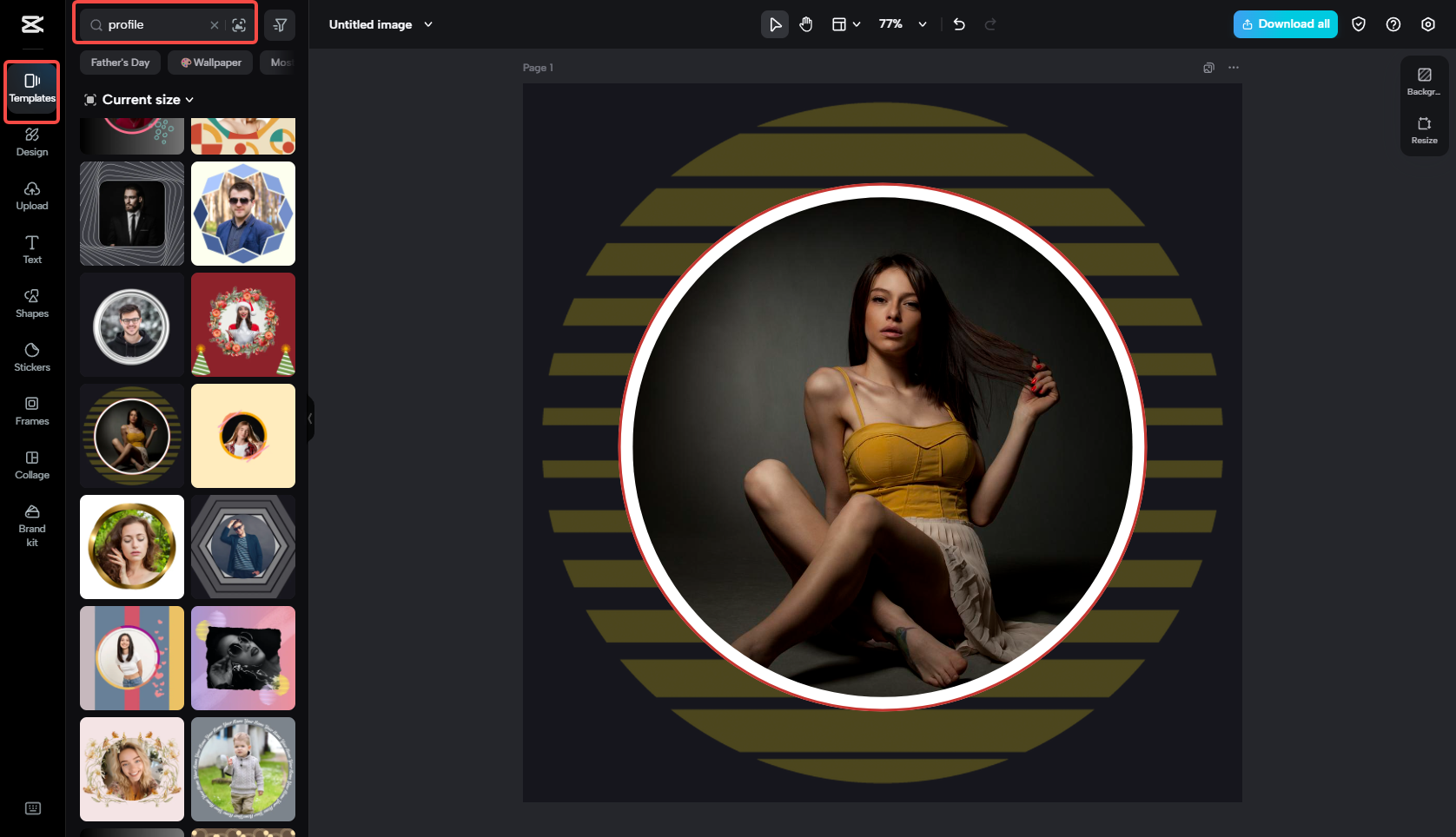Image resolution: width=1456 pixels, height=837 pixels.
Task: Clear the profile search query
Action: [214, 25]
